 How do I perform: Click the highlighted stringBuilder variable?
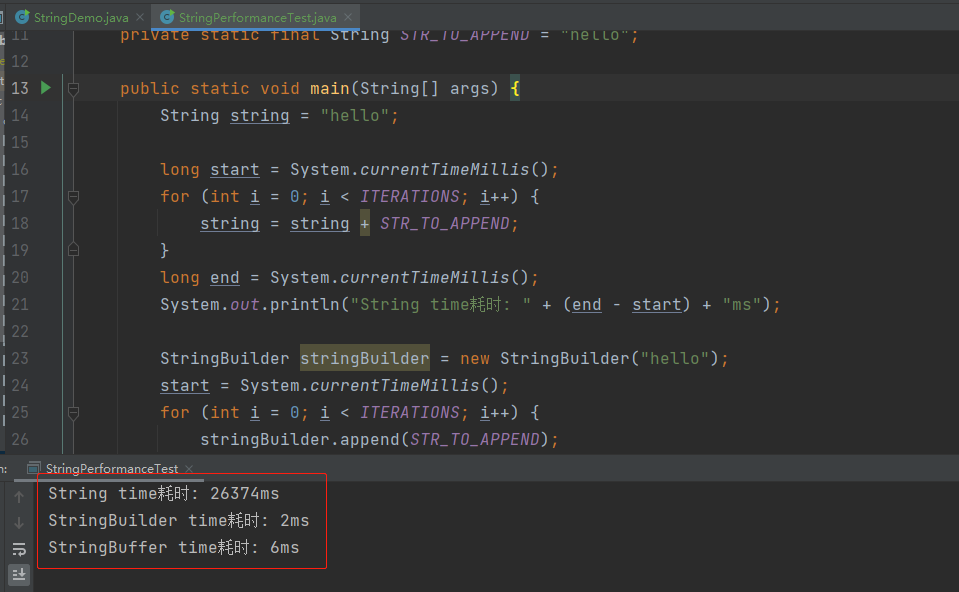365,358
